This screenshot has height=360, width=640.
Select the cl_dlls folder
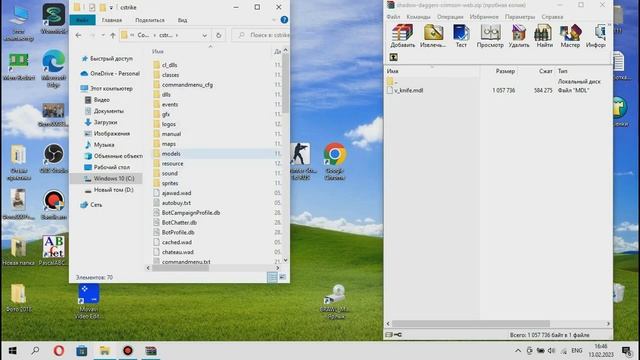click(x=169, y=65)
